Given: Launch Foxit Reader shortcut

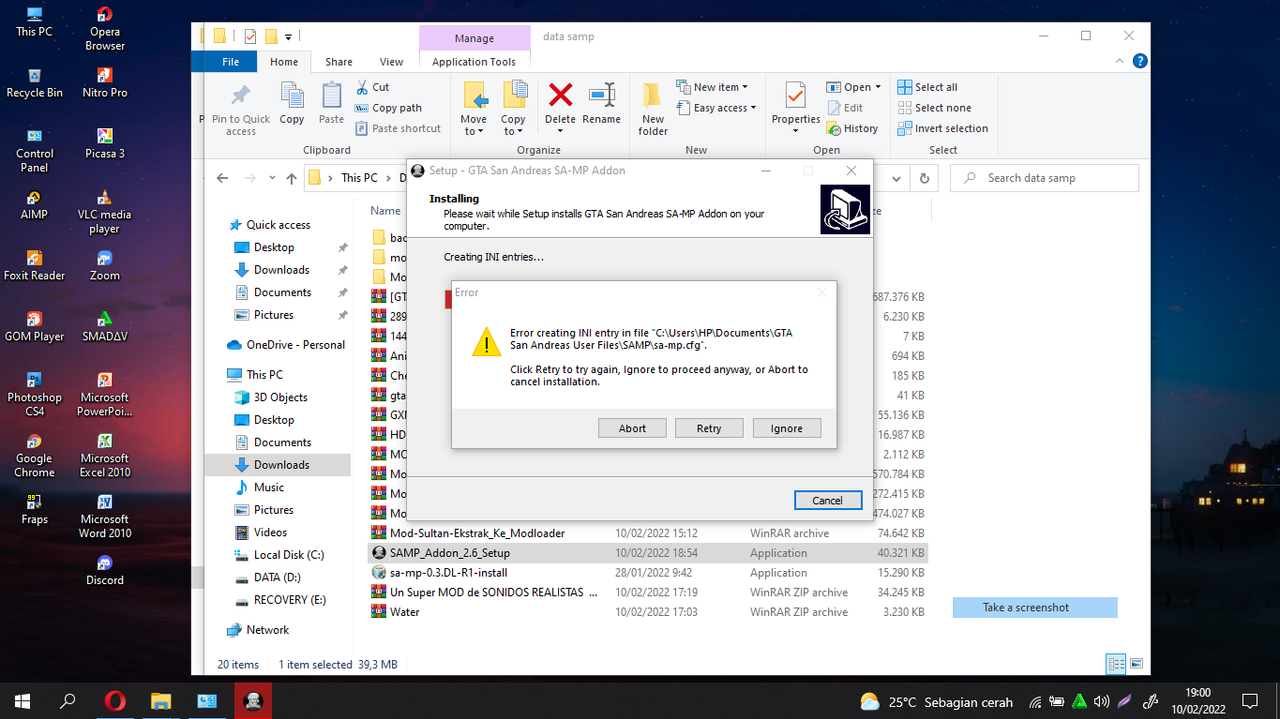Looking at the screenshot, I should (x=34, y=266).
